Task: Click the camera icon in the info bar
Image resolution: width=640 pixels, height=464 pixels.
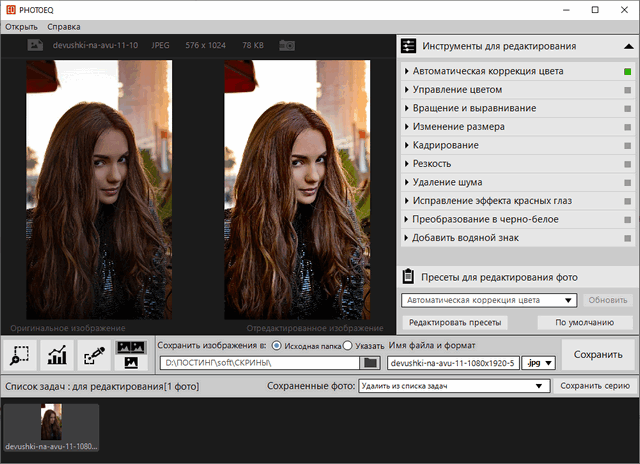Action: 288,45
